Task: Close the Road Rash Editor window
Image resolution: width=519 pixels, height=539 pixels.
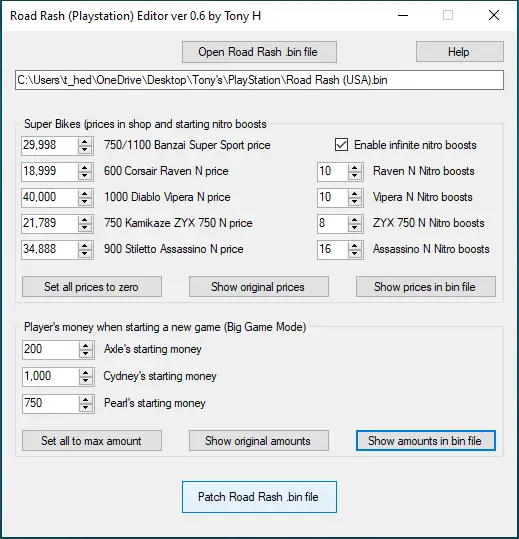Action: (494, 15)
